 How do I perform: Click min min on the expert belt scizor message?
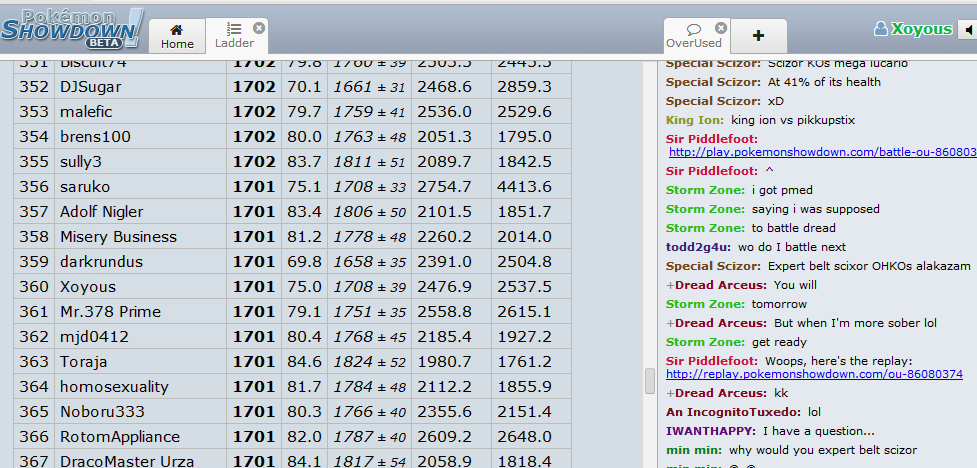click(692, 450)
